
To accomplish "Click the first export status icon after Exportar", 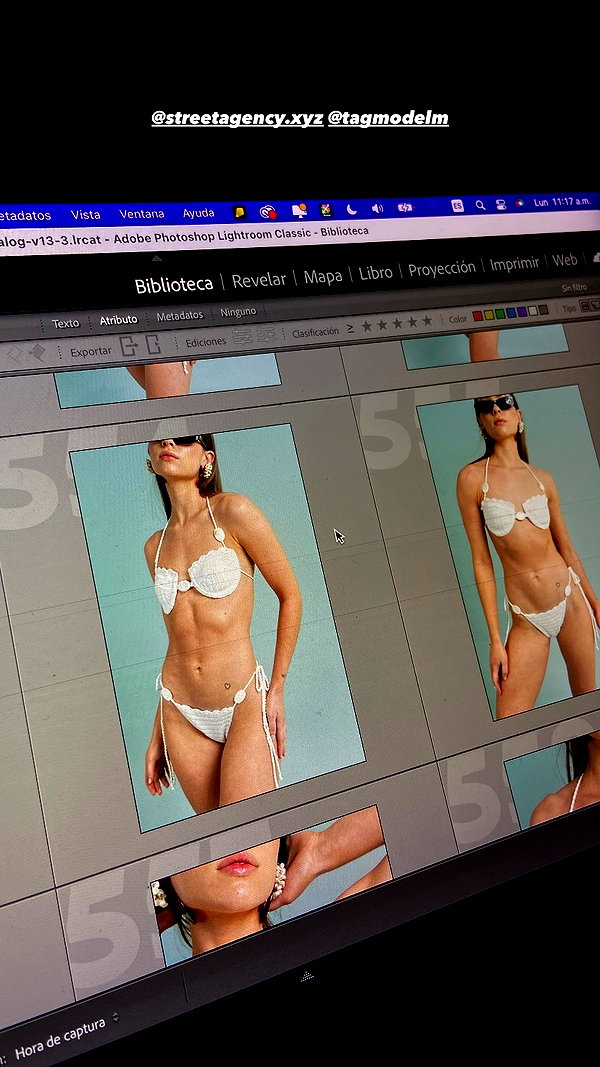I will coord(129,346).
